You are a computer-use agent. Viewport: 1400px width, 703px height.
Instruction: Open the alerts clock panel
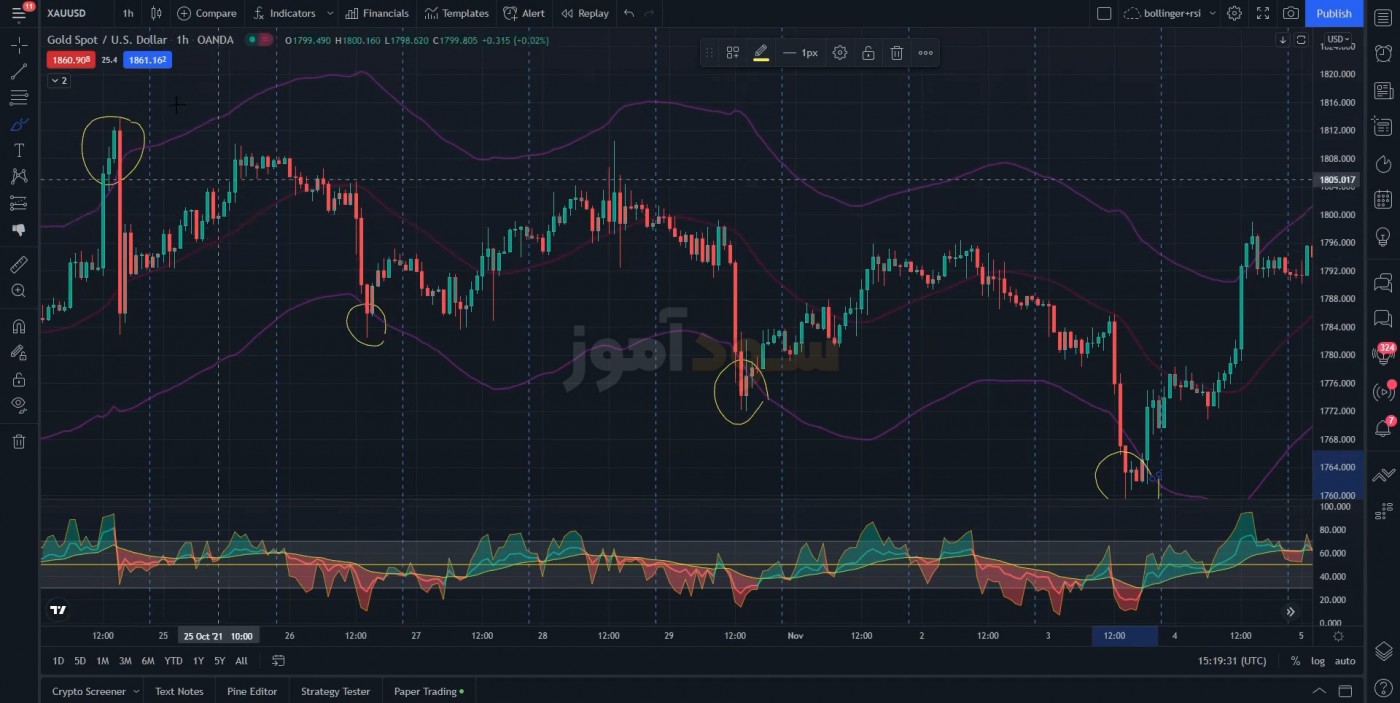[1383, 54]
